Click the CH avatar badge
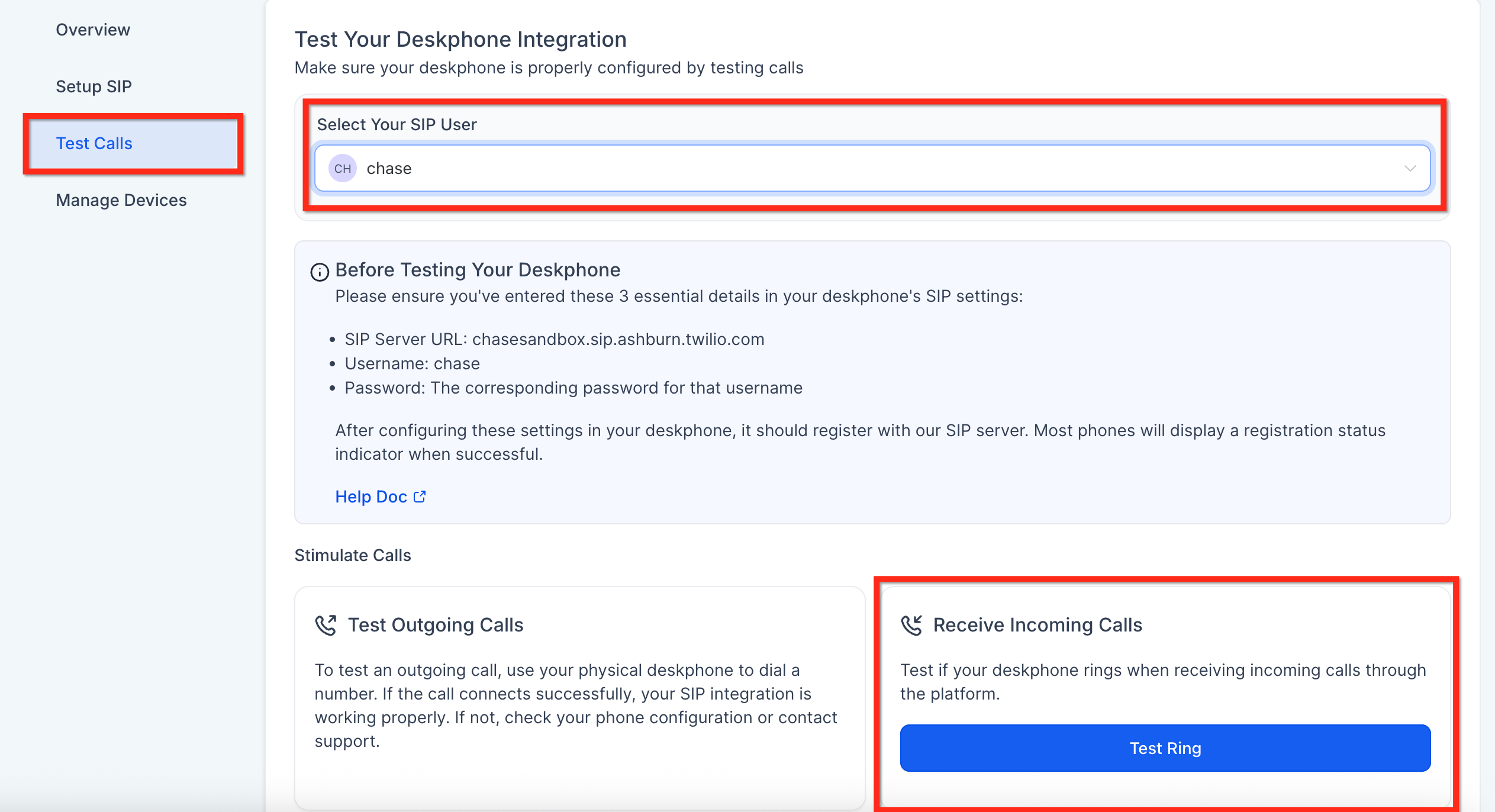Image resolution: width=1495 pixels, height=812 pixels. [343, 169]
